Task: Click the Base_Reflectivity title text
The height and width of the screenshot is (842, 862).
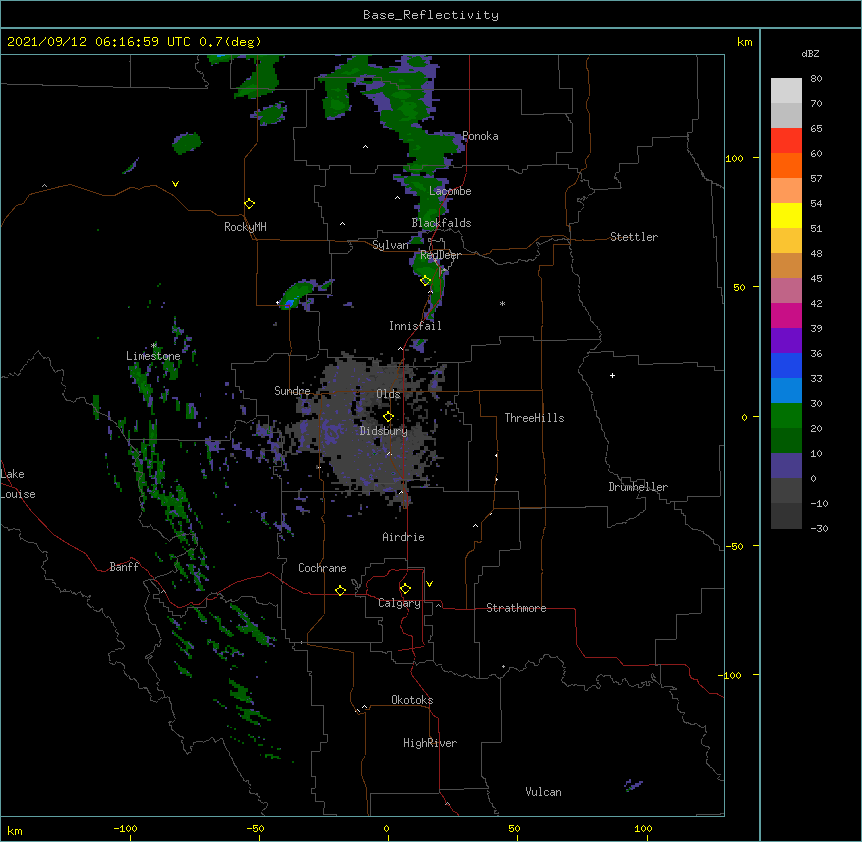Action: click(x=431, y=15)
